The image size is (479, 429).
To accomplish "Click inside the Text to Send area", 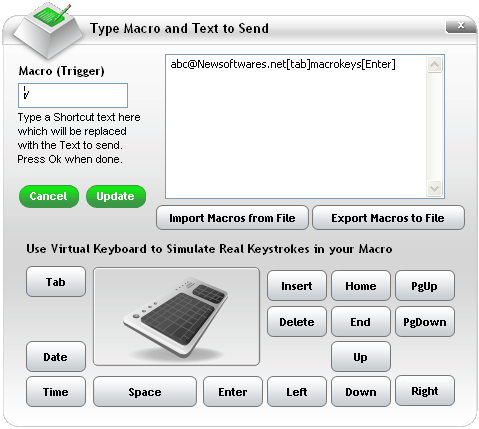I will point(296,127).
